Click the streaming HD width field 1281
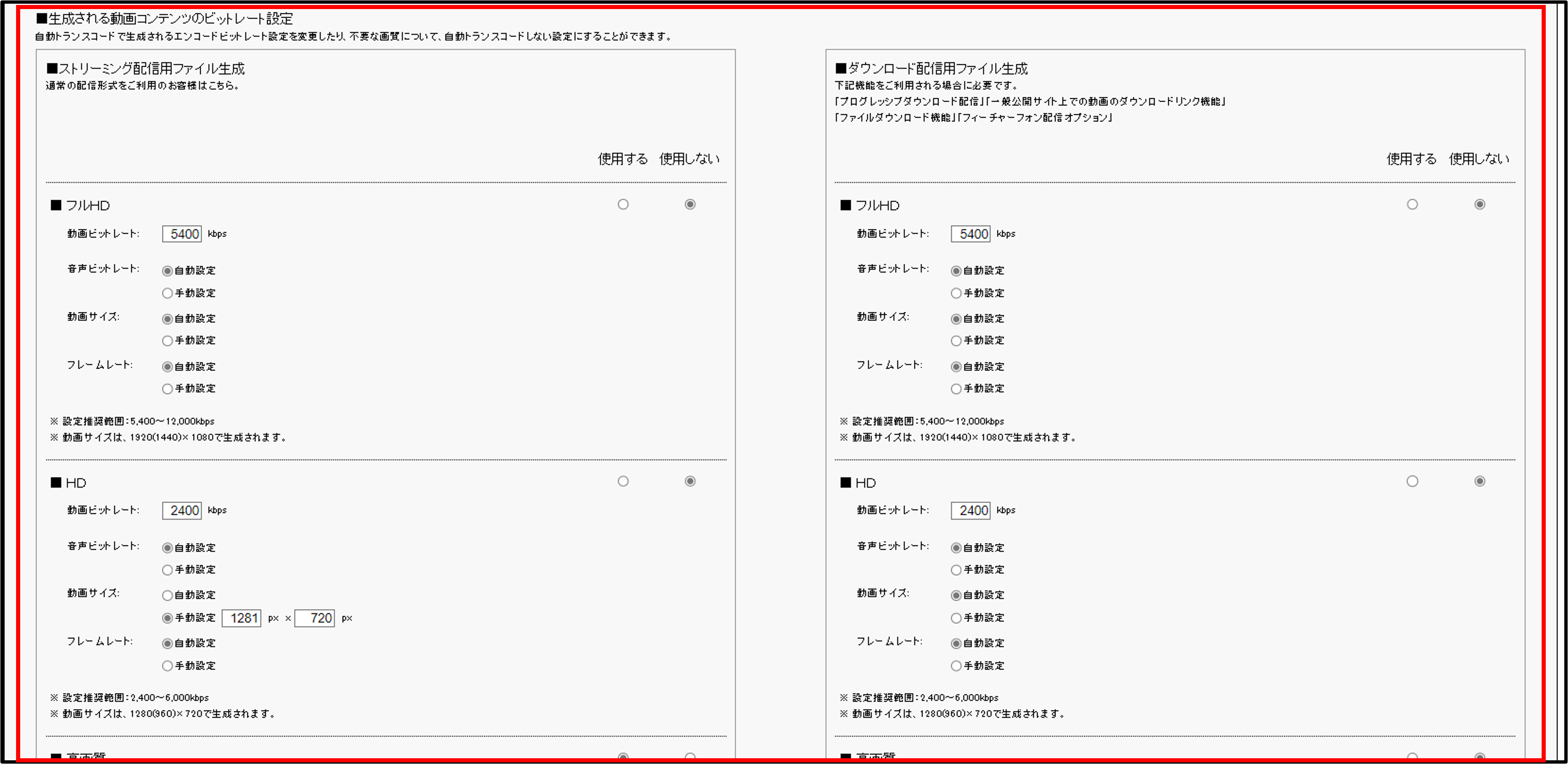The height and width of the screenshot is (764, 1568). click(x=241, y=618)
